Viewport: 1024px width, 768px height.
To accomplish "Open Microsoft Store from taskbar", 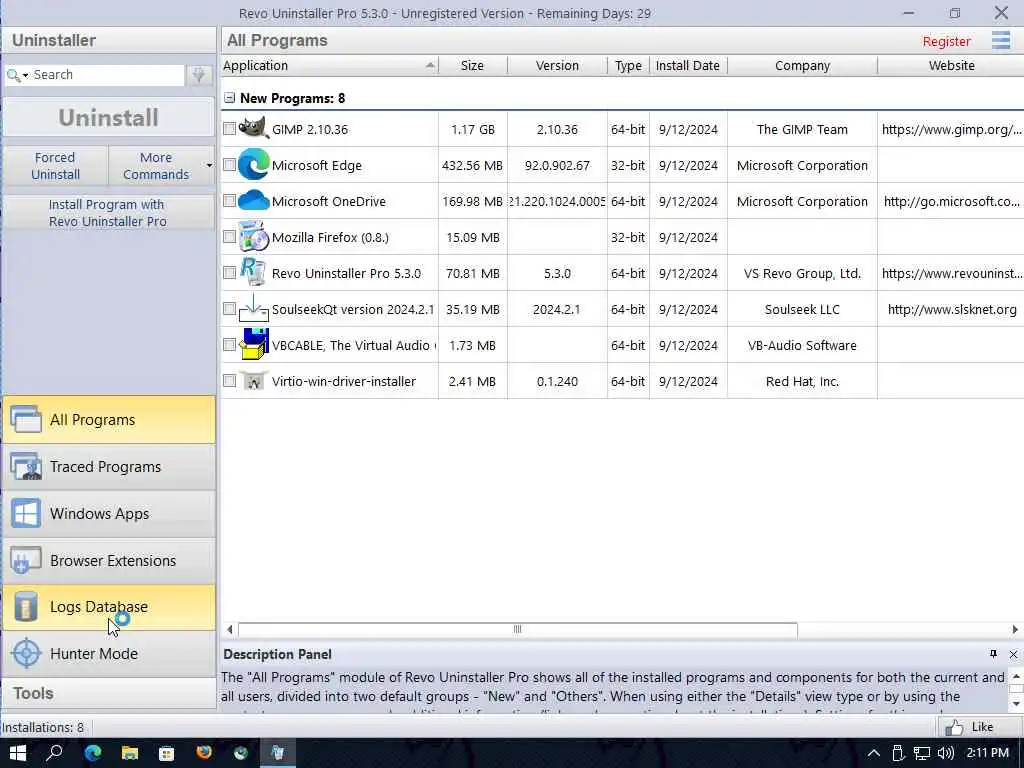I will 167,753.
